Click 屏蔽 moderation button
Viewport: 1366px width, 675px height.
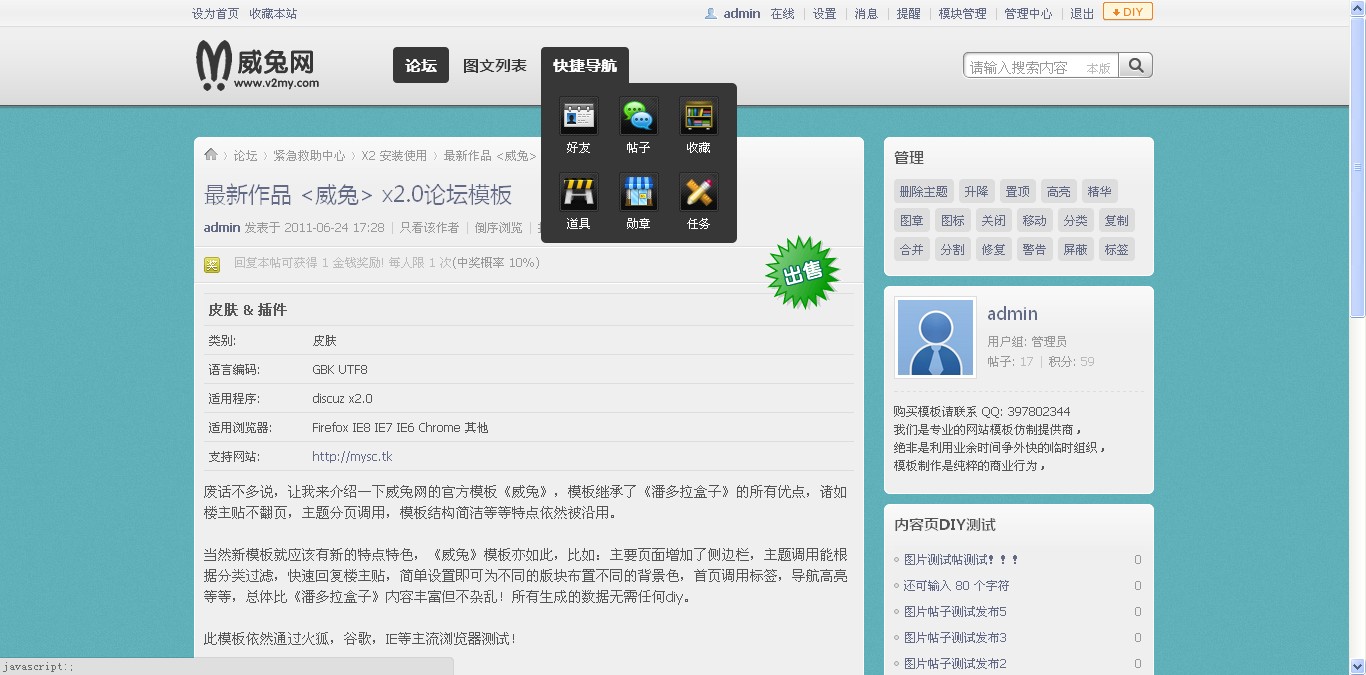pos(1076,250)
